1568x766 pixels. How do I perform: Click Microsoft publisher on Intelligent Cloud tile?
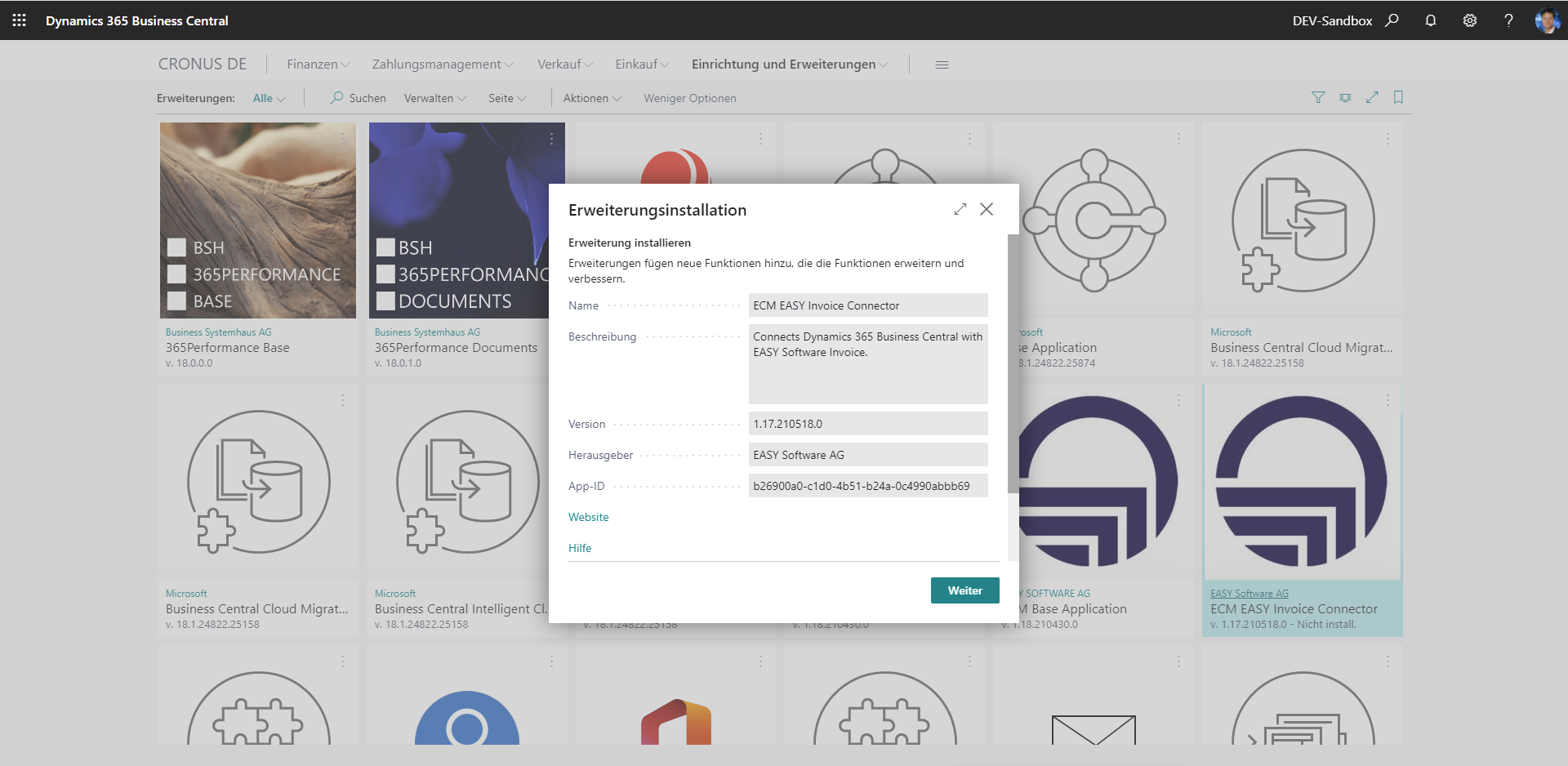coord(394,594)
